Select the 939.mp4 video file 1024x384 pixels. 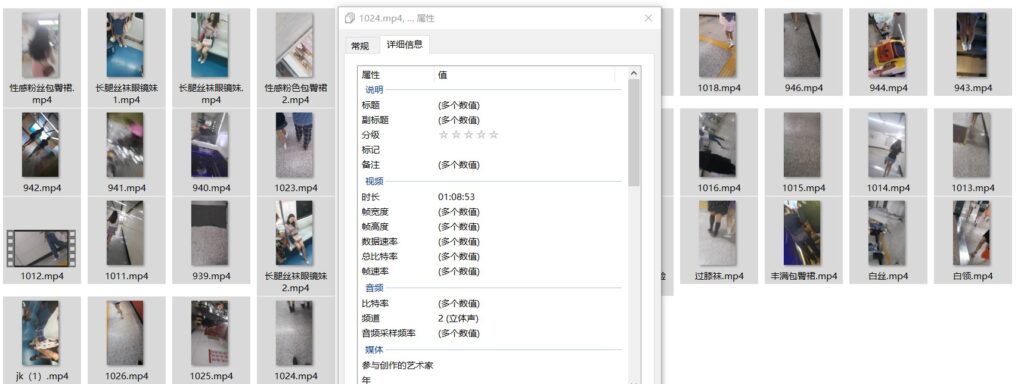point(210,240)
